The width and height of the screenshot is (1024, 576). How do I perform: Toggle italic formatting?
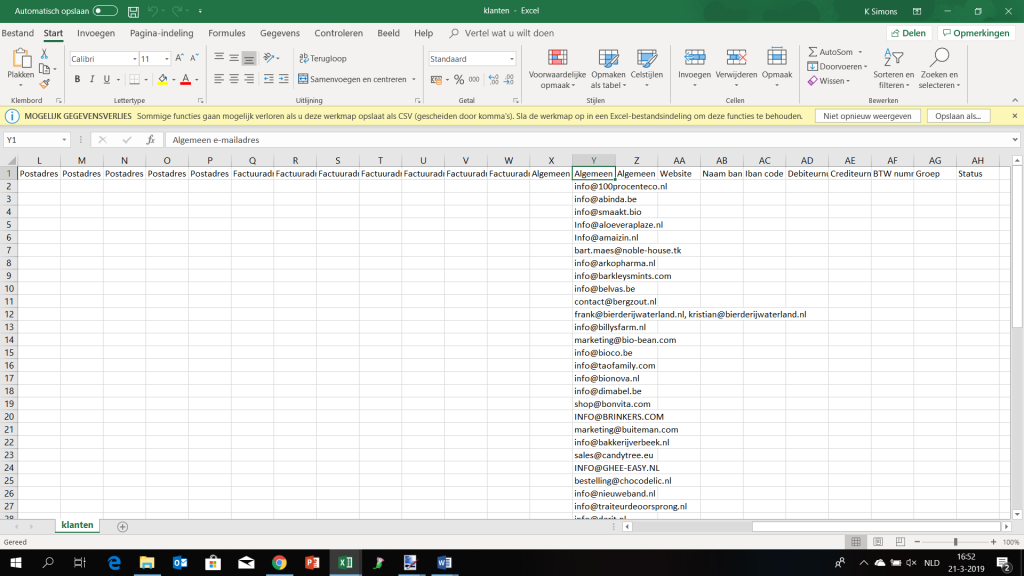pos(92,80)
